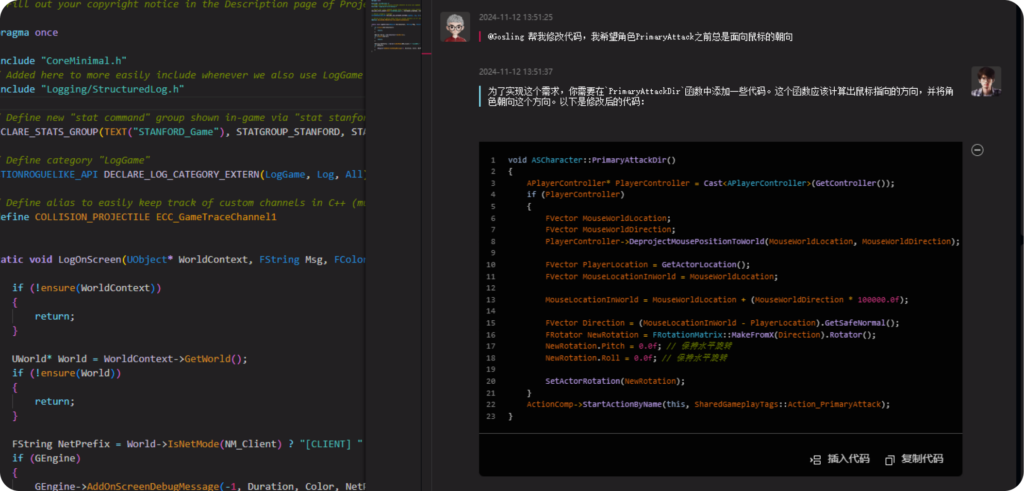
Task: Click the AI assistant avatar on right
Action: tap(986, 81)
